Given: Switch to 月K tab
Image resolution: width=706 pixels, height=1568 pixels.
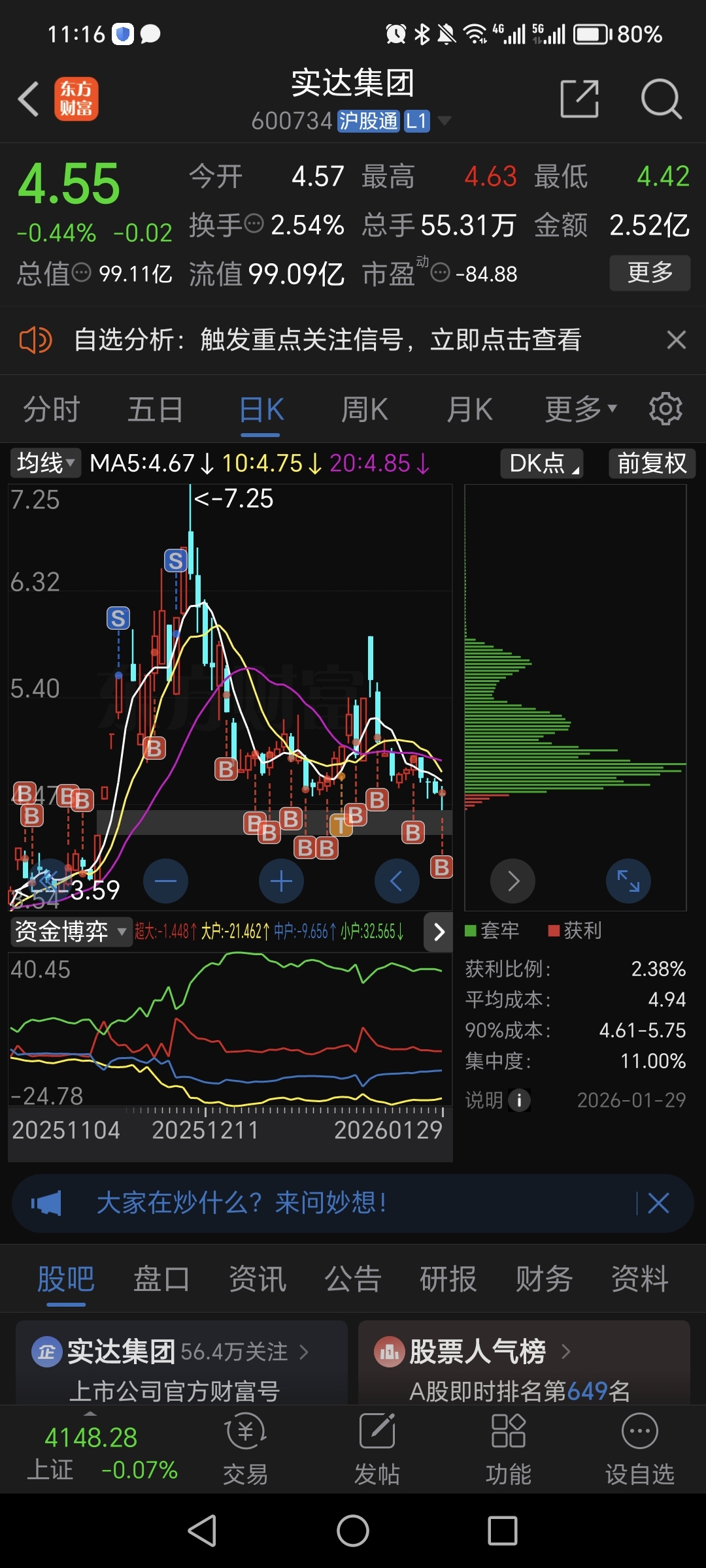Looking at the screenshot, I should (x=469, y=410).
